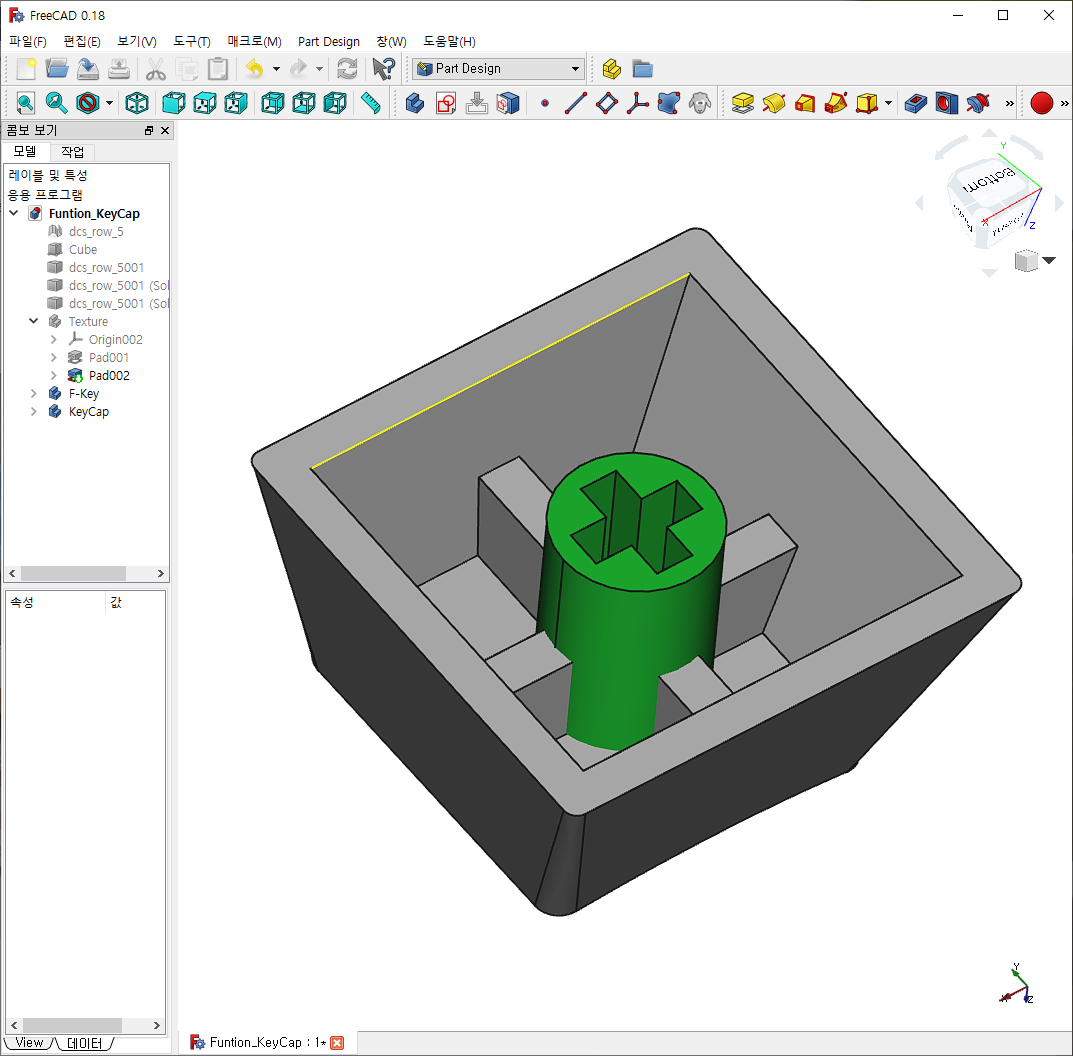
Task: Click the Hole tool icon
Action: [946, 103]
